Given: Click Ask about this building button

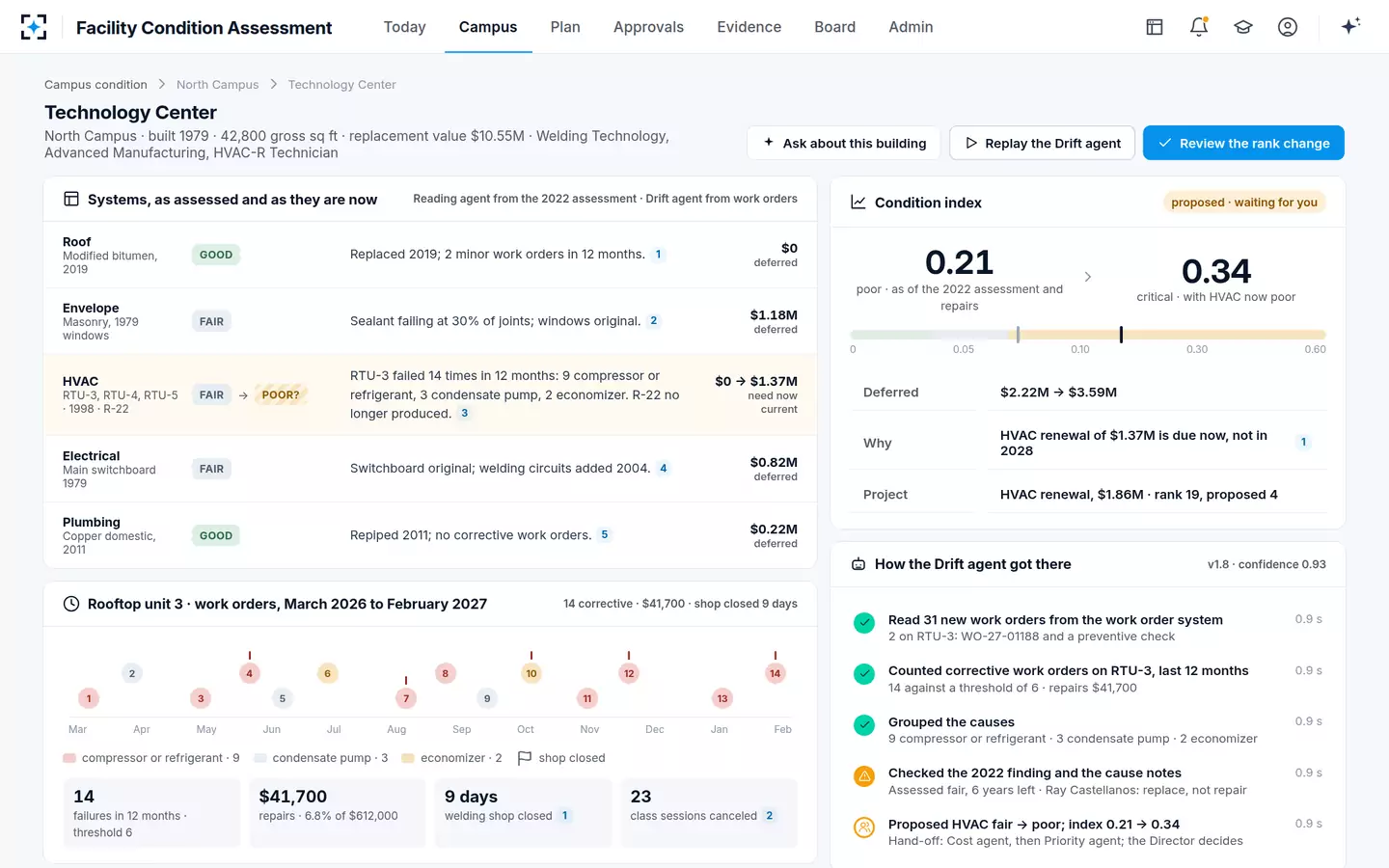Looking at the screenshot, I should click(844, 143).
